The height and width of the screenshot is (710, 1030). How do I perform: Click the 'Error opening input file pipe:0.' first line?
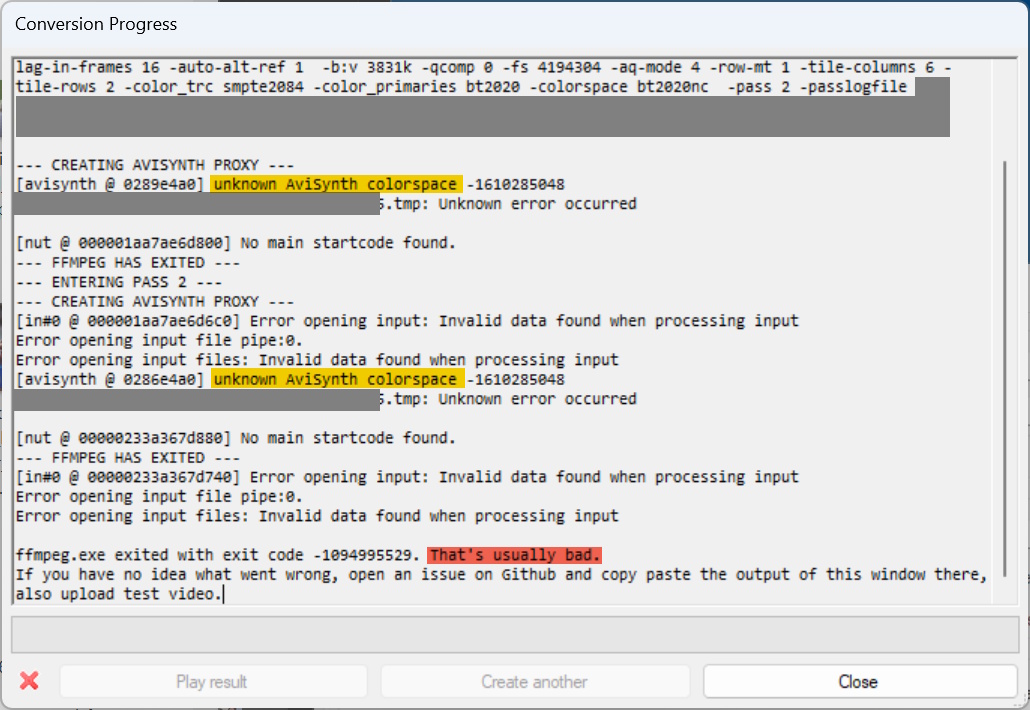(159, 341)
